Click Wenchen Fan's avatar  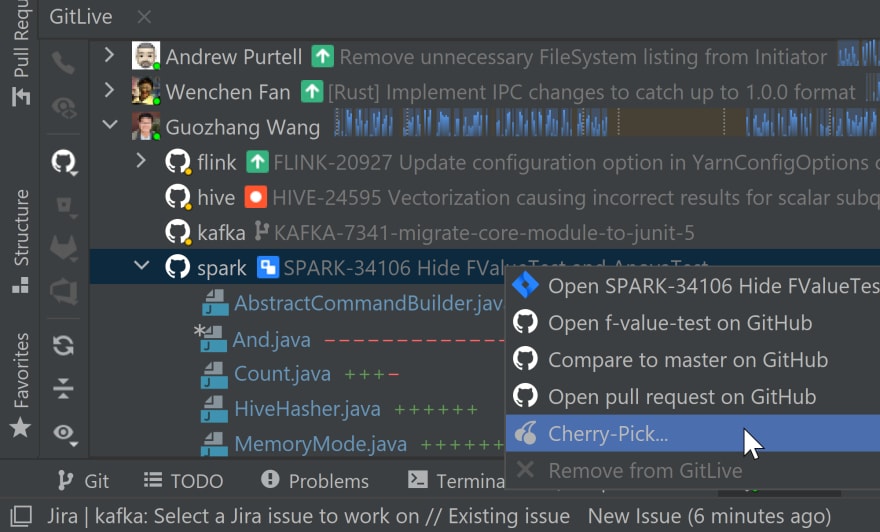point(146,91)
